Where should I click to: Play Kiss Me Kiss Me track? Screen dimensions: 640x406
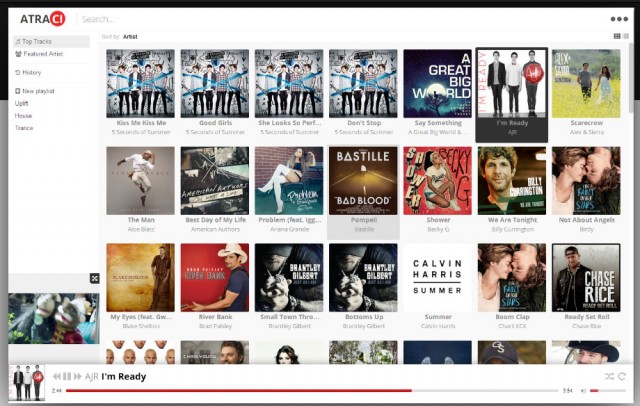[x=140, y=84]
